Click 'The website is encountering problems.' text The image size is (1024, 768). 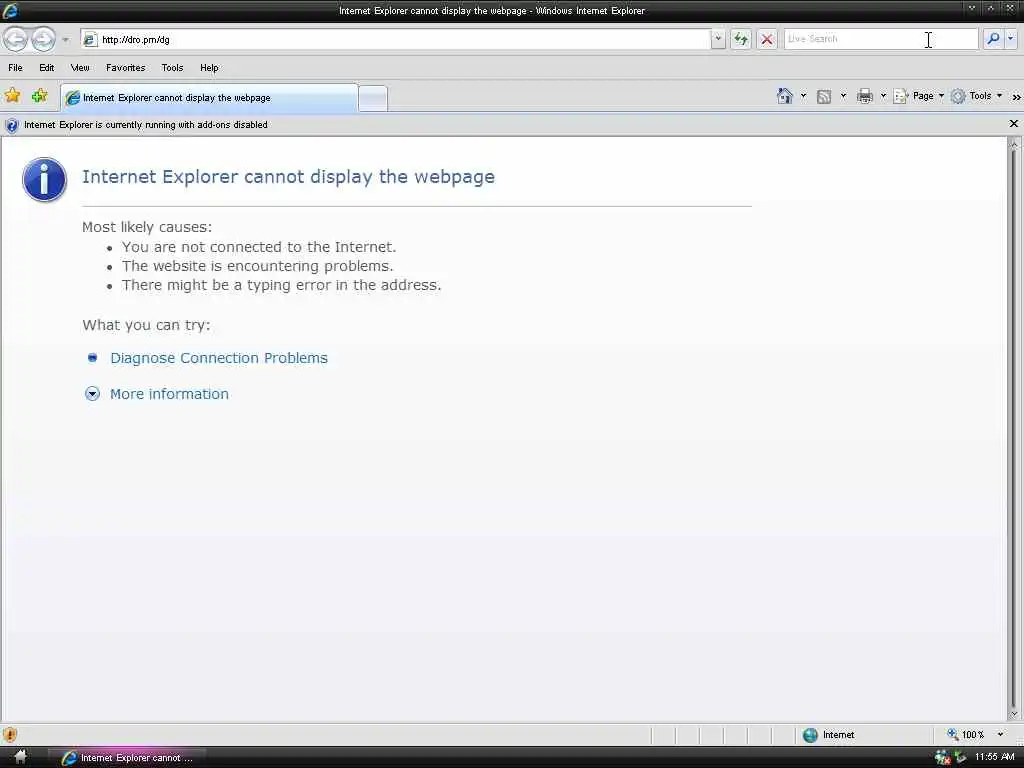click(x=257, y=266)
